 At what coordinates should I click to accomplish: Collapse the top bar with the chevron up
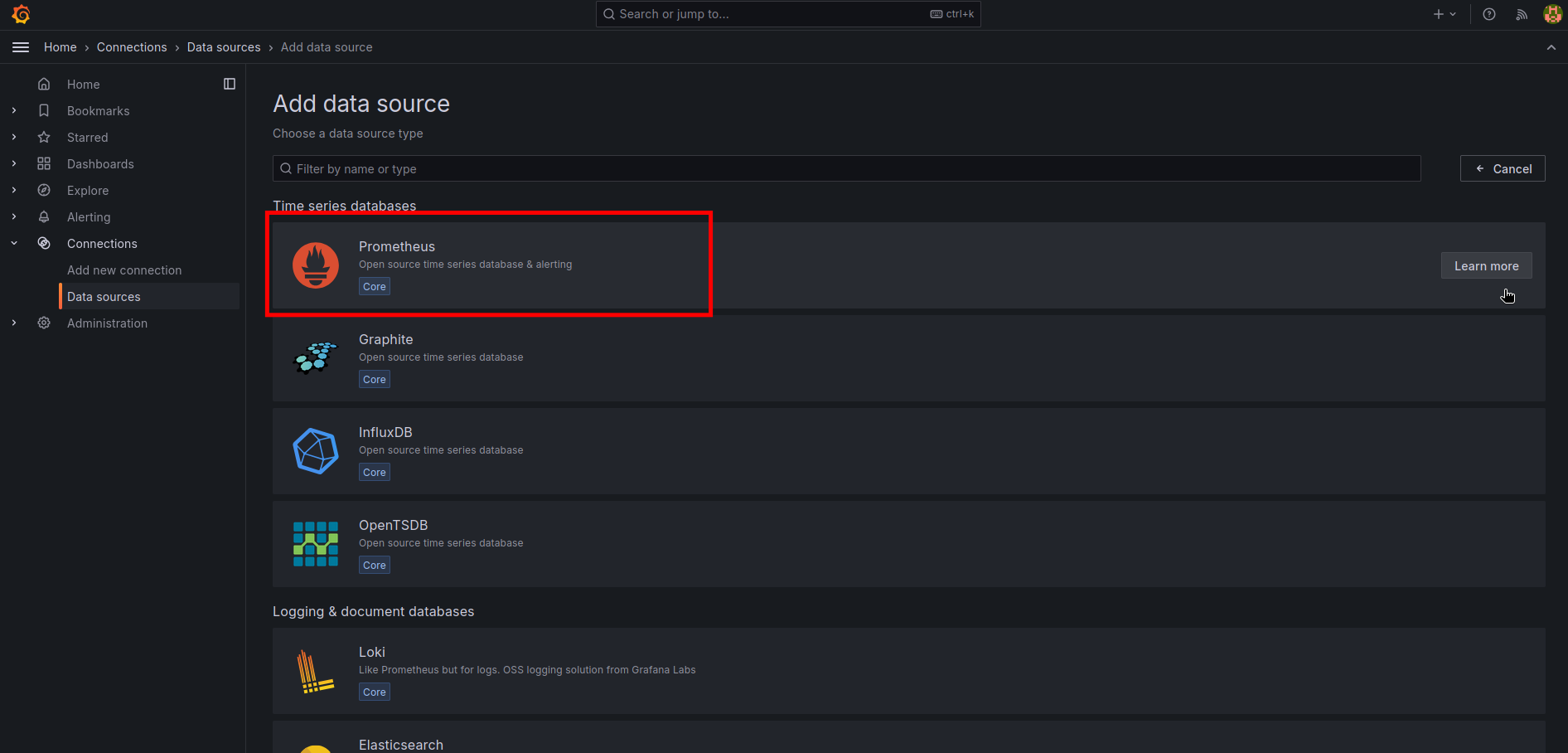pos(1551,47)
